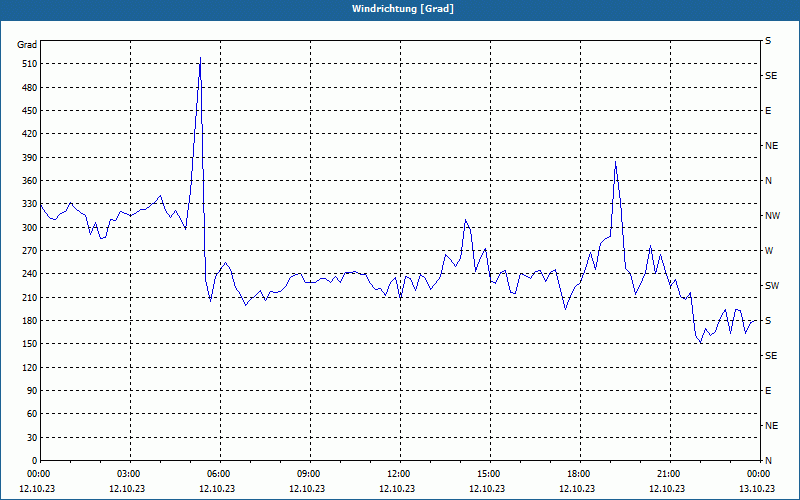Click the 210 tick label
This screenshot has width=800, height=500.
29,297
